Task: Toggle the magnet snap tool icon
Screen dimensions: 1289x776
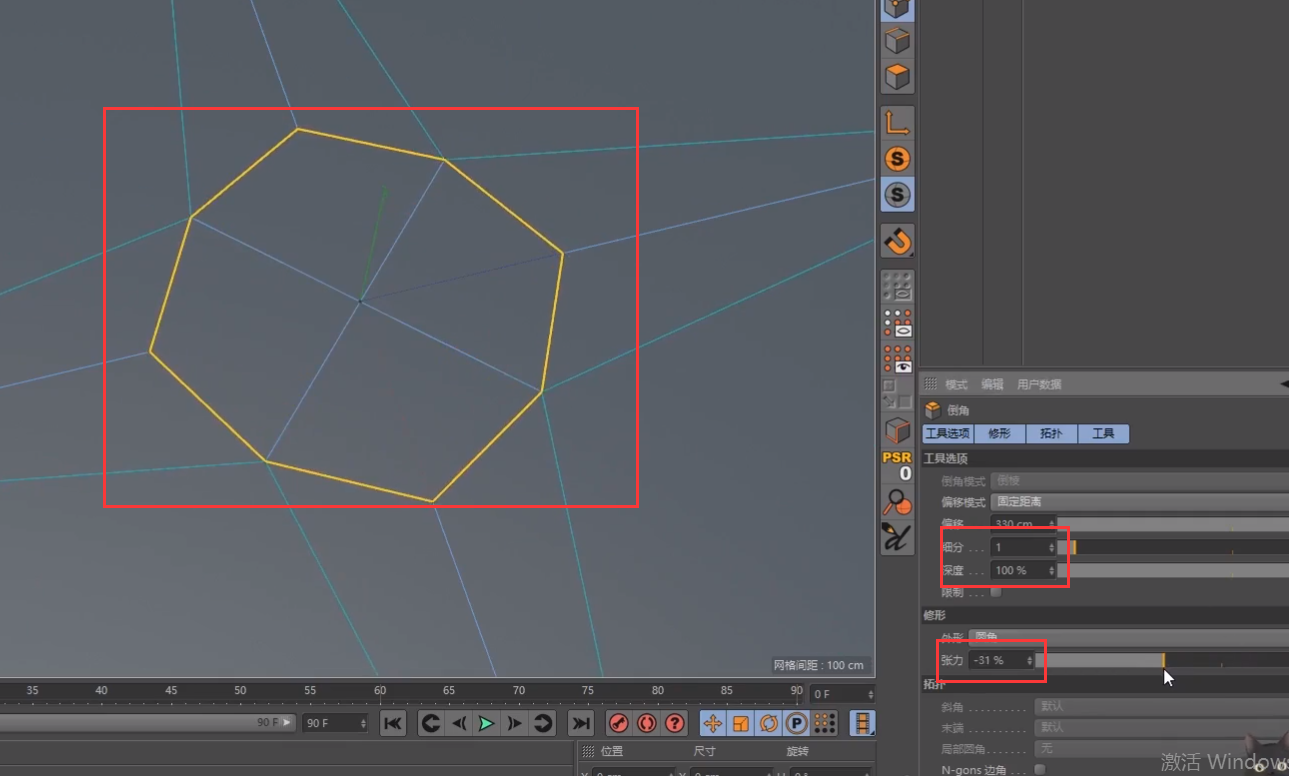Action: click(897, 241)
